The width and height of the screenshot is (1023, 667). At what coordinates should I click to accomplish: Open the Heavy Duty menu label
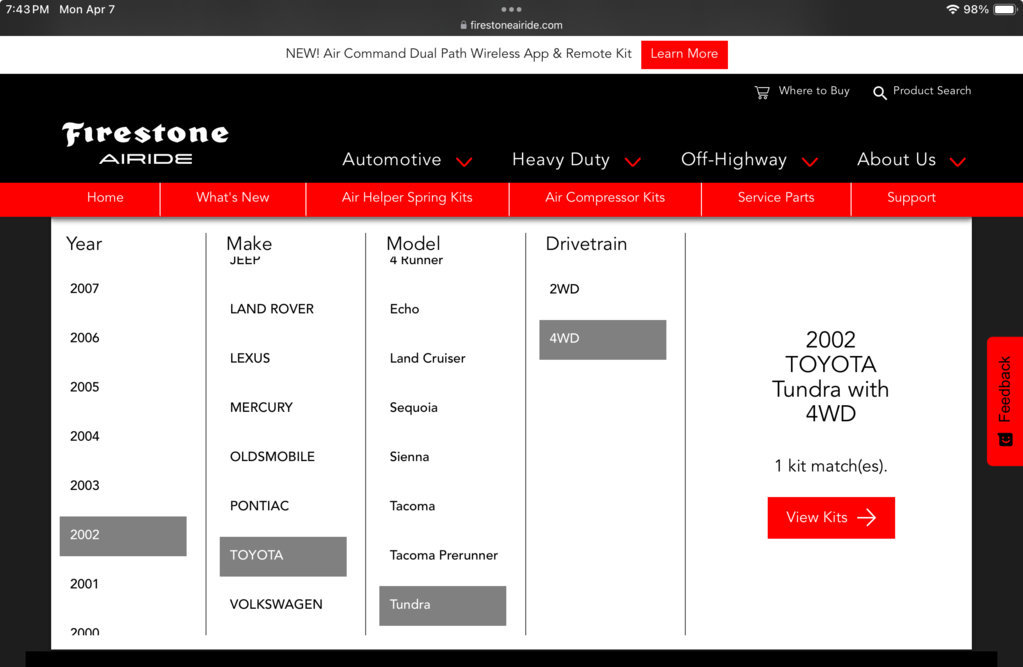tap(560, 159)
